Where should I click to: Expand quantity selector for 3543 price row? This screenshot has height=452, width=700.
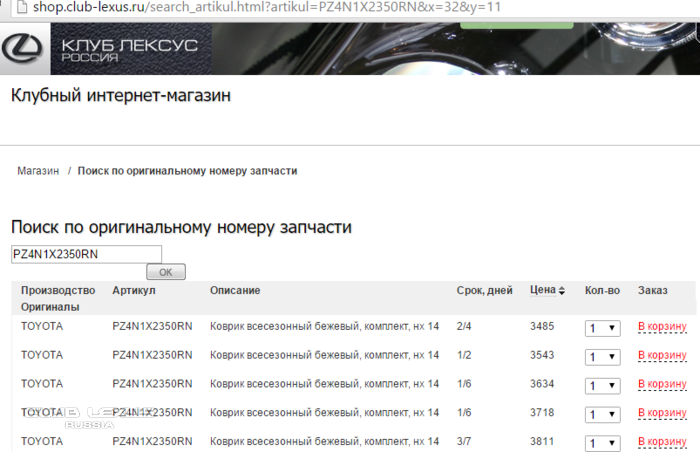click(601, 357)
